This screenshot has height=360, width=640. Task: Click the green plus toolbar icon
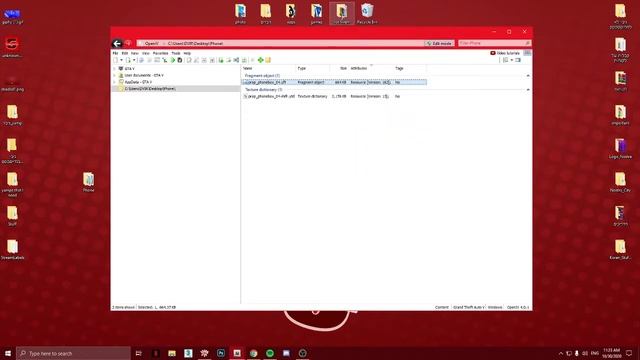pos(260,60)
